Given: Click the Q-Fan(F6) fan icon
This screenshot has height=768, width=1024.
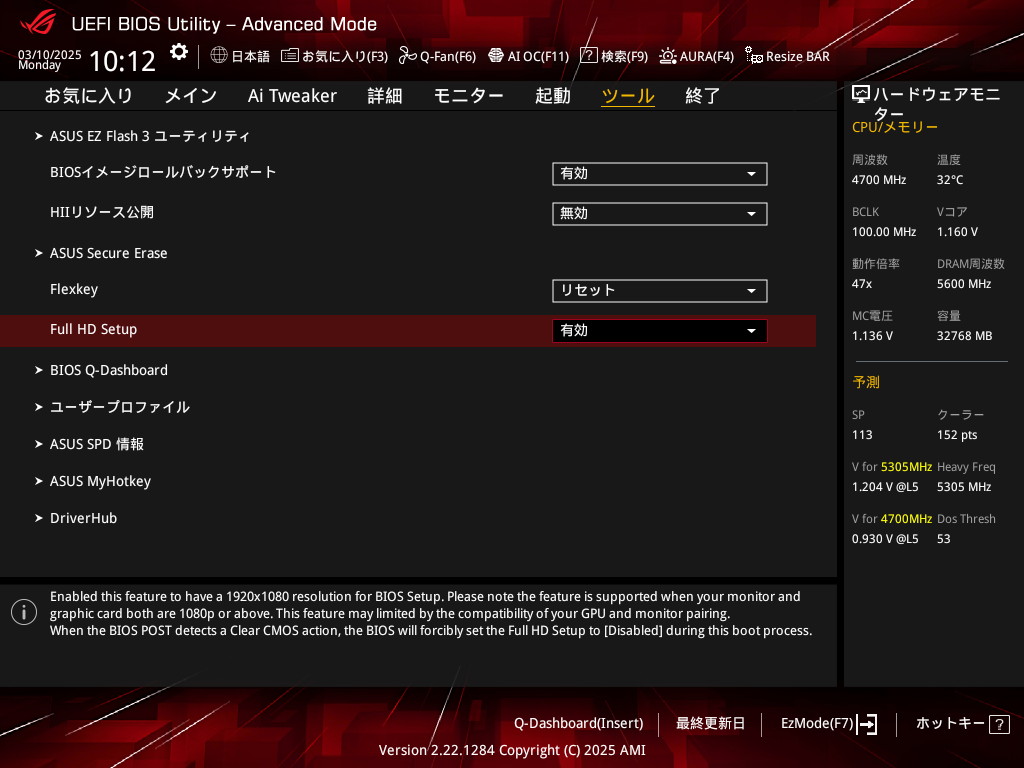Looking at the screenshot, I should [408, 56].
